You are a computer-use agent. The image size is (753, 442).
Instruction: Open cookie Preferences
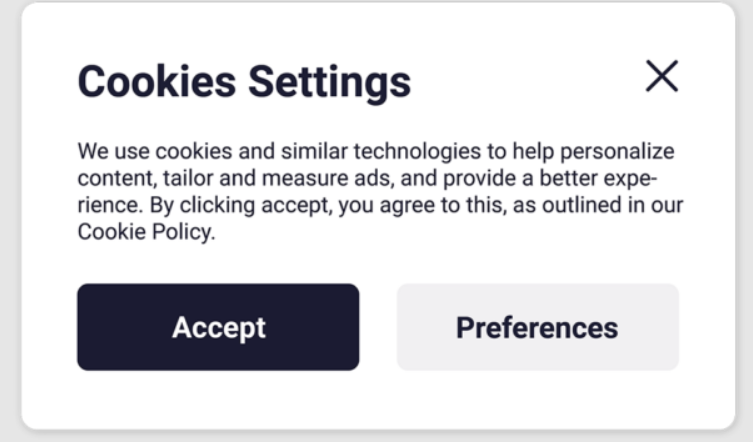(537, 327)
